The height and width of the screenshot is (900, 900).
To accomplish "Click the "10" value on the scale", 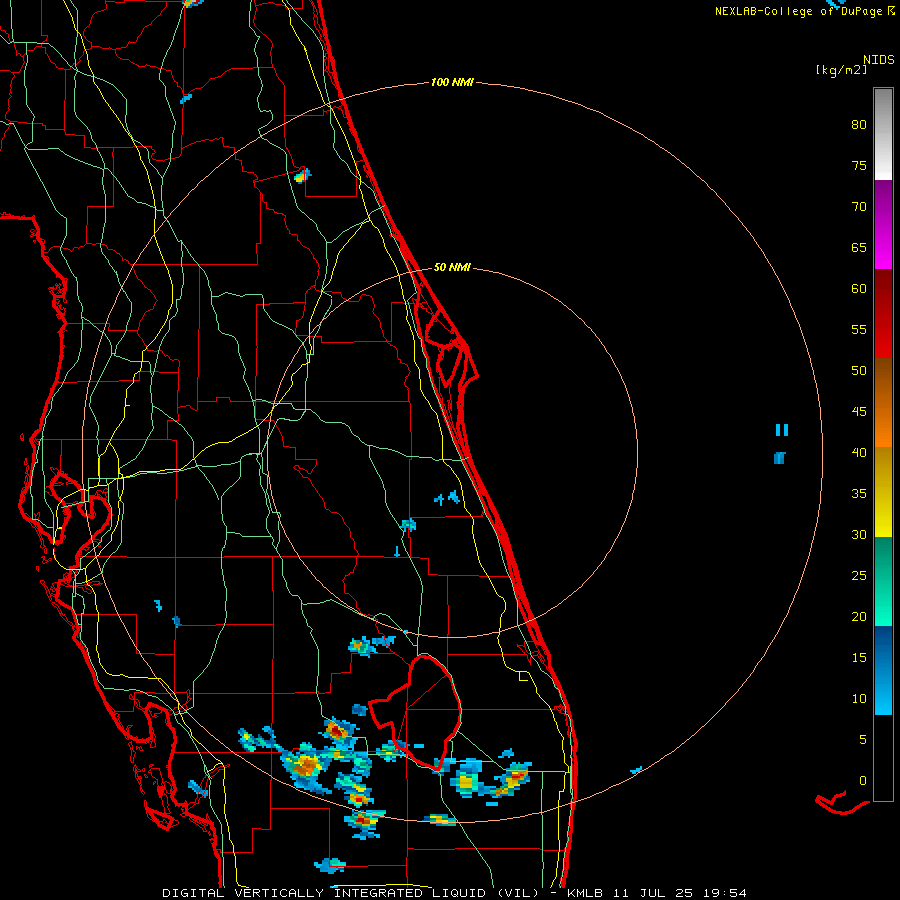I will 859,699.
